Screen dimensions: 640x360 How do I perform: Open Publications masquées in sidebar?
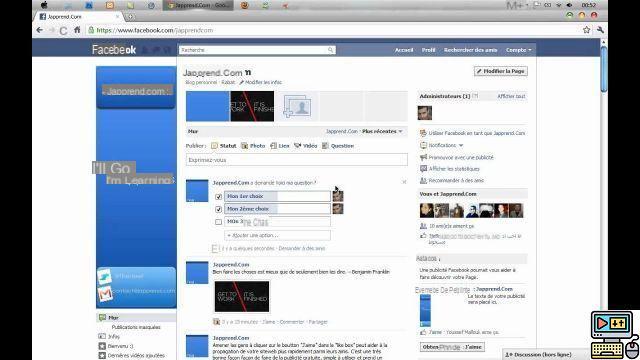pyautogui.click(x=136, y=327)
